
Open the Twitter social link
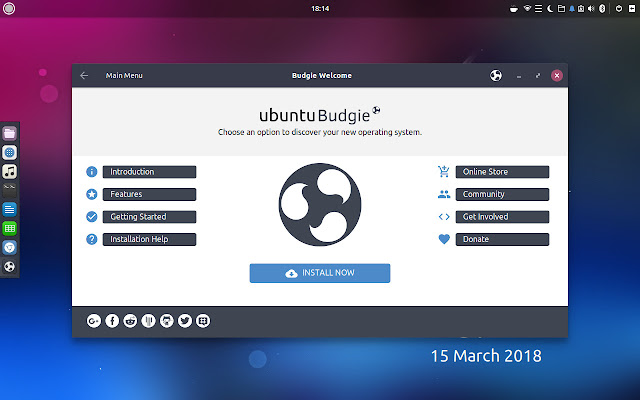pyautogui.click(x=185, y=321)
